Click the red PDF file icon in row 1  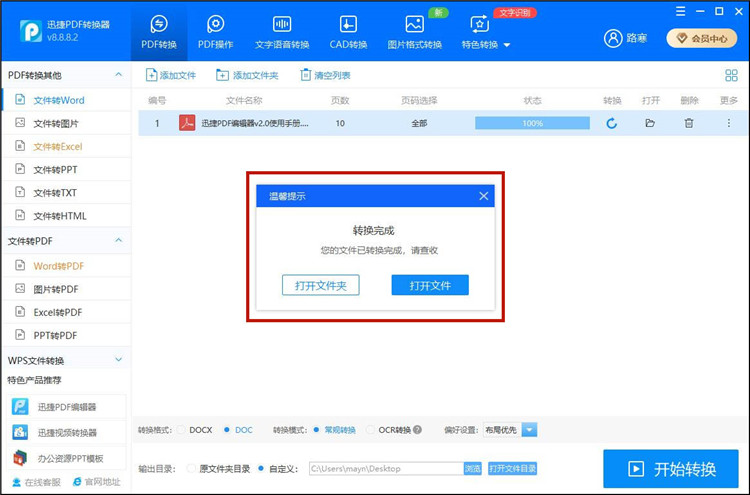point(187,123)
